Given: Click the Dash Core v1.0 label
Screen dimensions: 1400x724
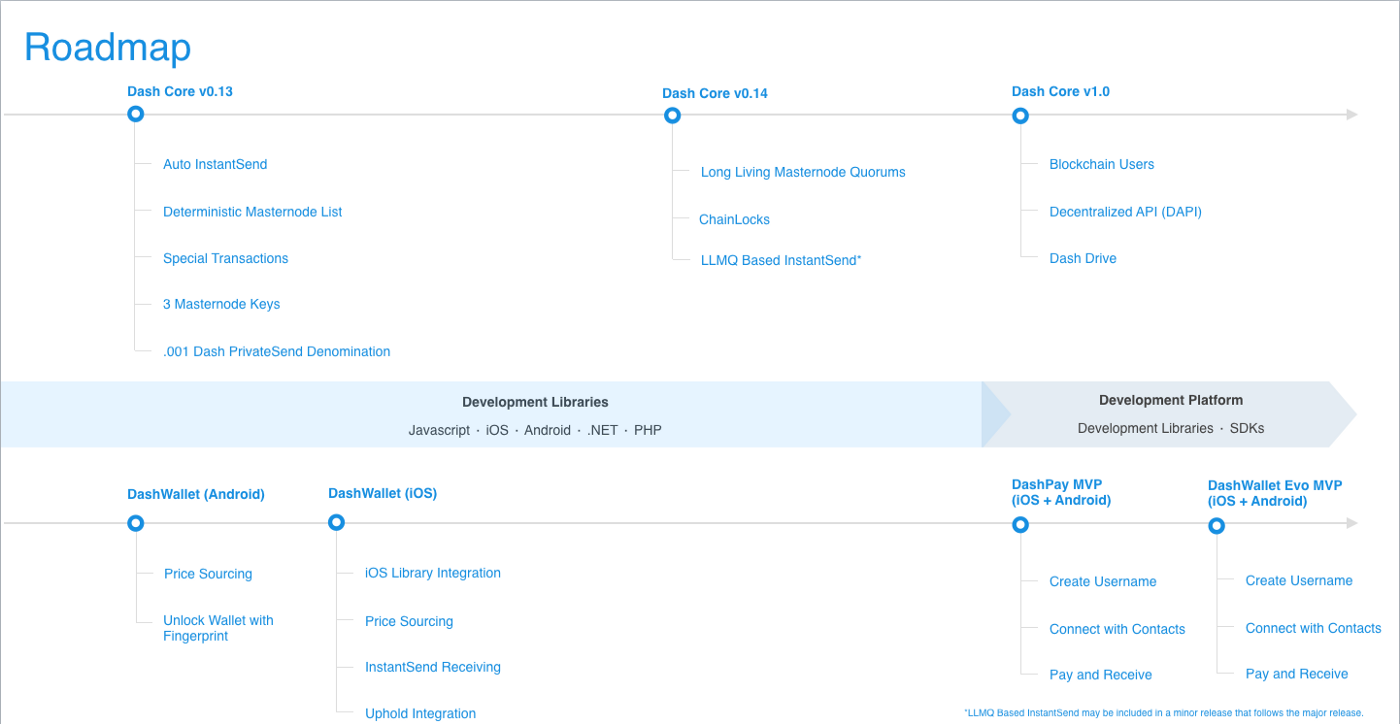Looking at the screenshot, I should (x=1061, y=91).
